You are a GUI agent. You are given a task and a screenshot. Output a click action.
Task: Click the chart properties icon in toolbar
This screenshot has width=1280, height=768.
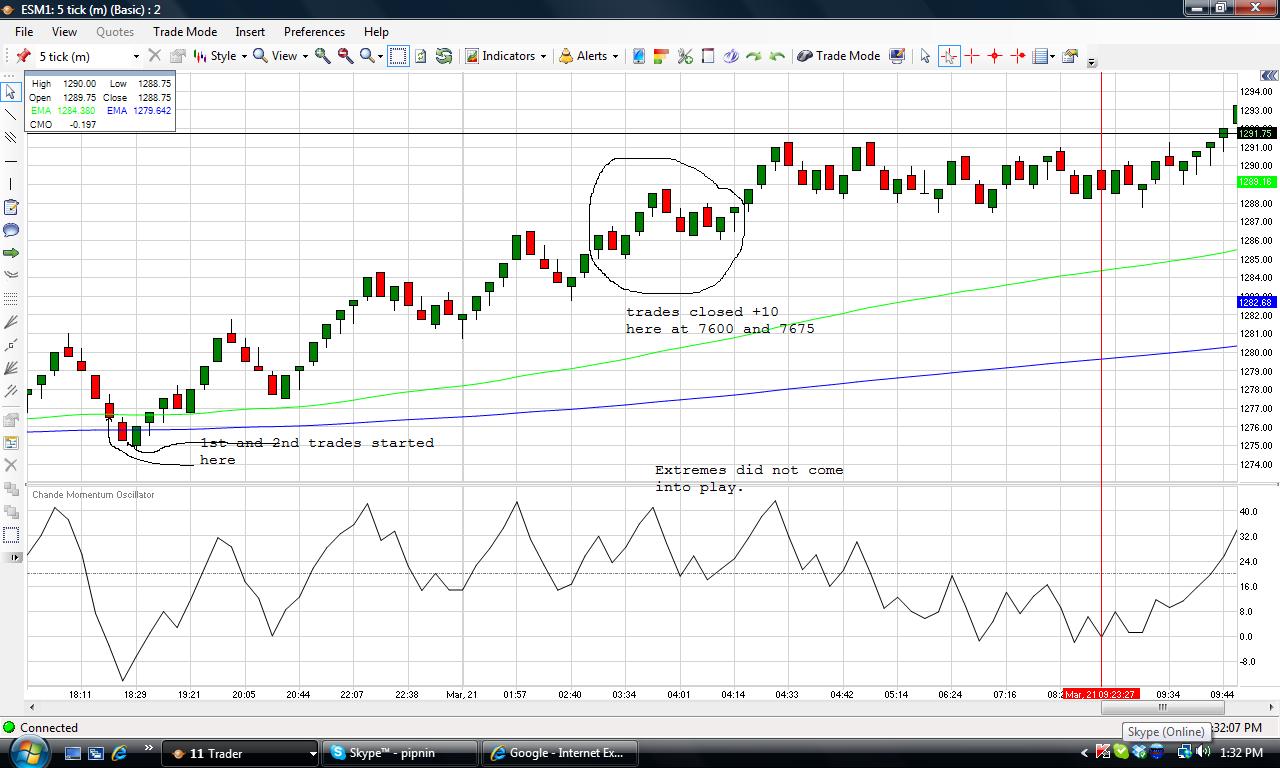point(1070,56)
